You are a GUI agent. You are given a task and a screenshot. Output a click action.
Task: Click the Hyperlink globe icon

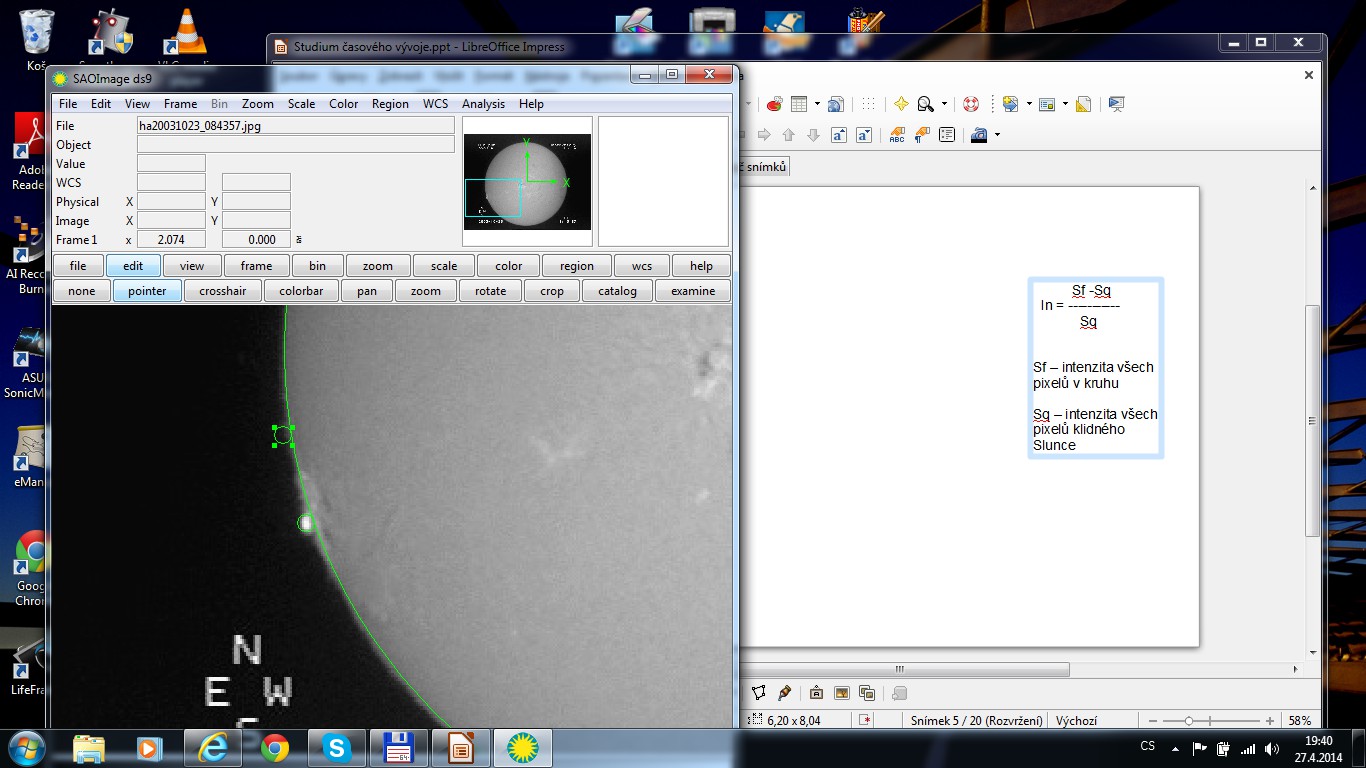(x=836, y=104)
